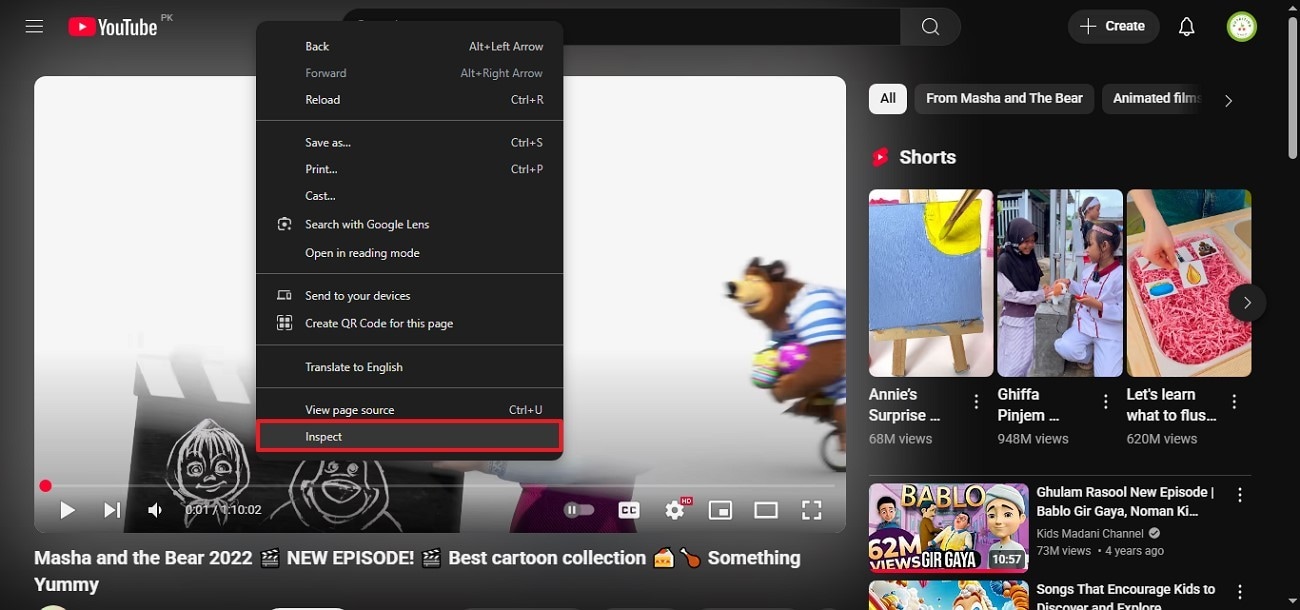1300x610 pixels.
Task: Open Ghulam Rasool New Episode title
Action: pyautogui.click(x=1126, y=502)
